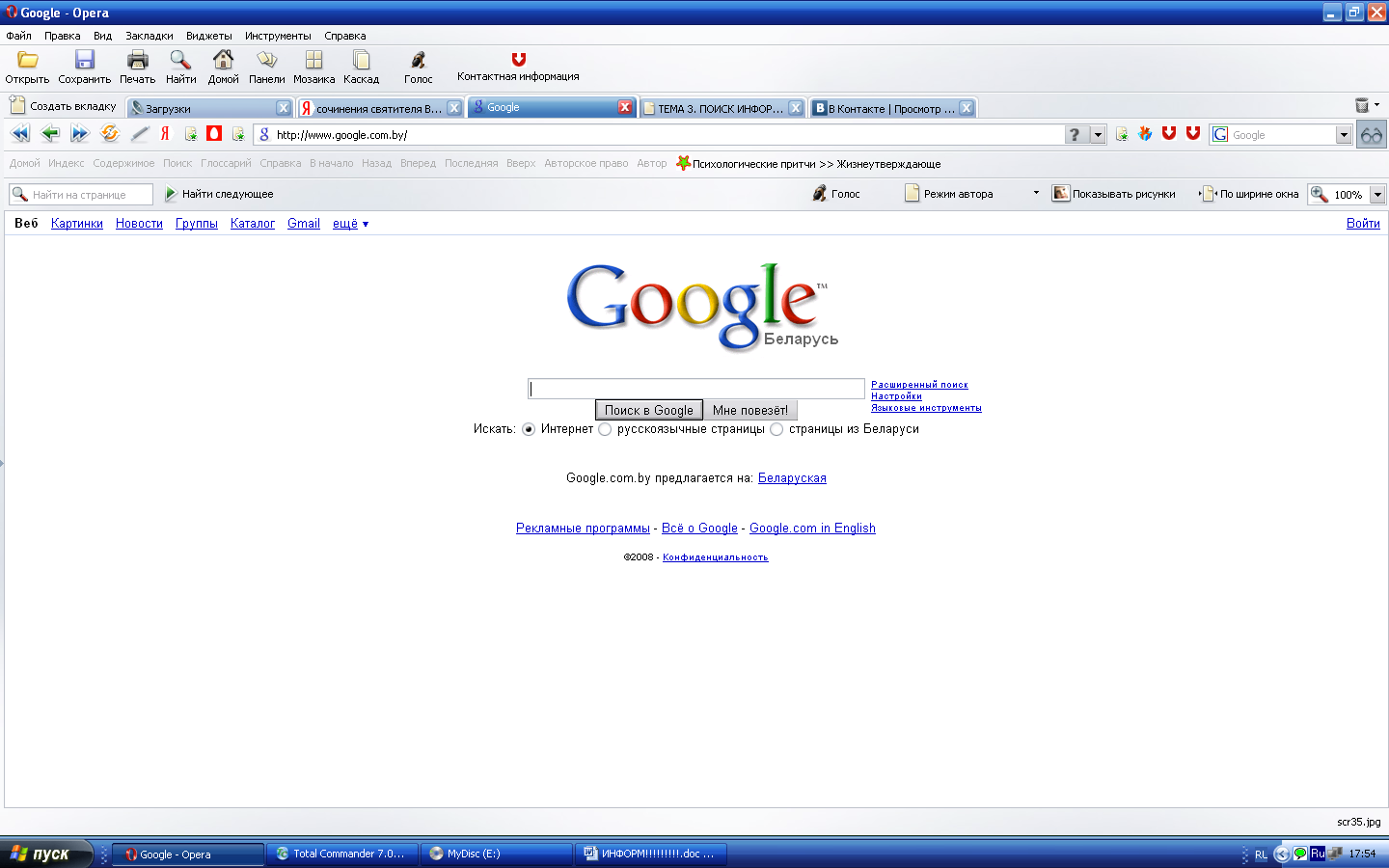Select the русскоязычные страницы radio button
The width and height of the screenshot is (1389, 868).
point(605,430)
